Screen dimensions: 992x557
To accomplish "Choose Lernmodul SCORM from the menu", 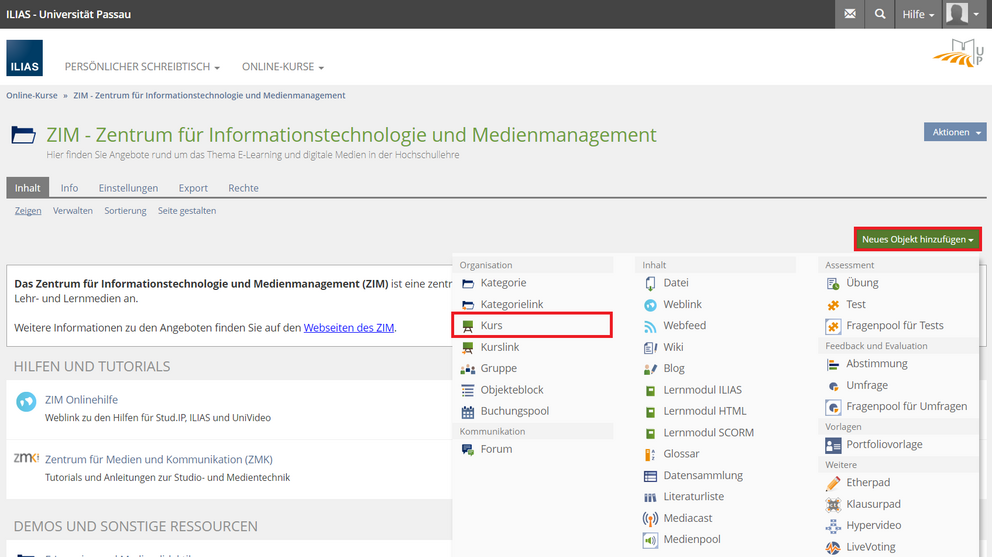I will pos(709,433).
